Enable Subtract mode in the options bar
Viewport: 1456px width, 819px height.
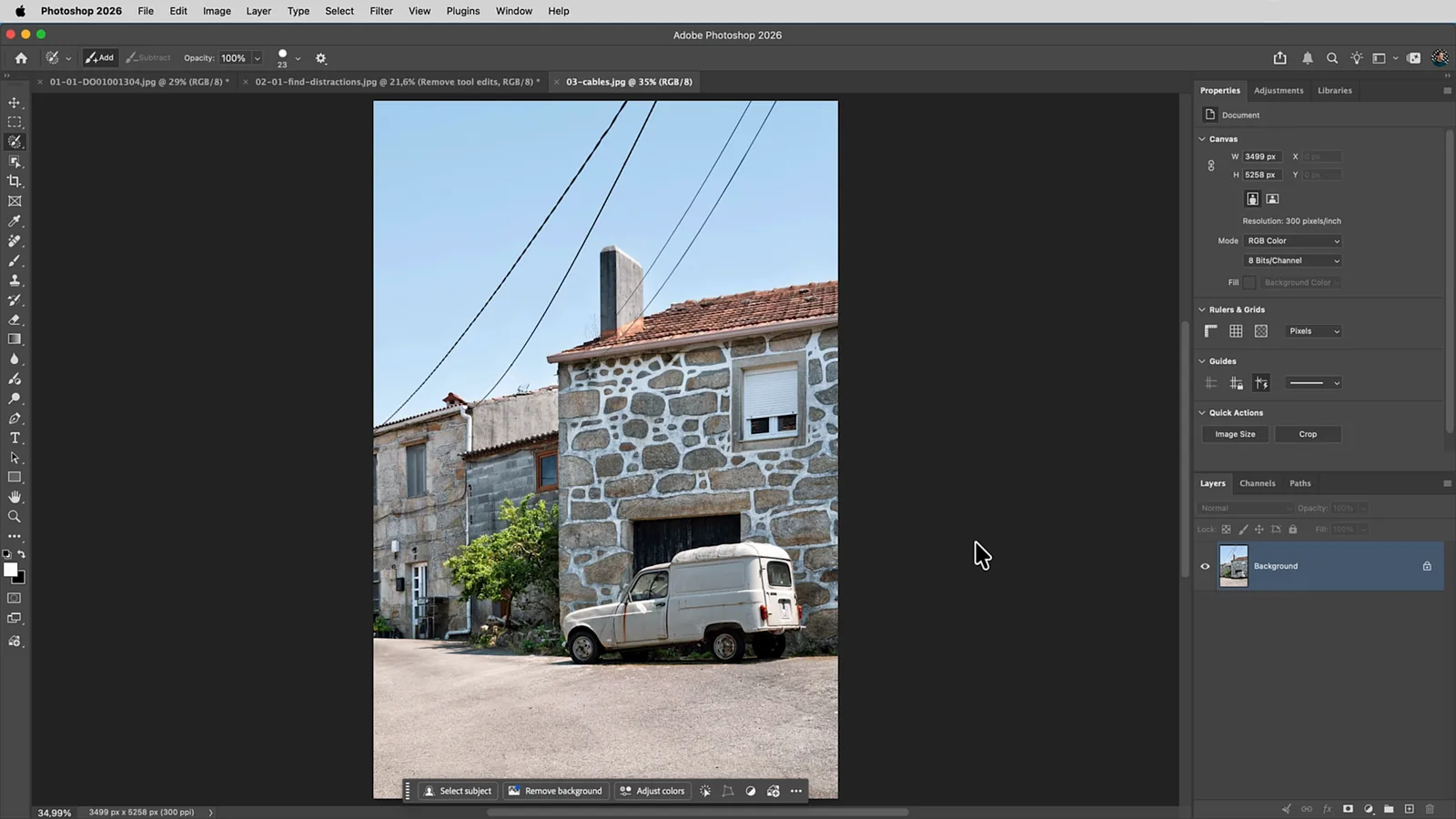click(148, 57)
